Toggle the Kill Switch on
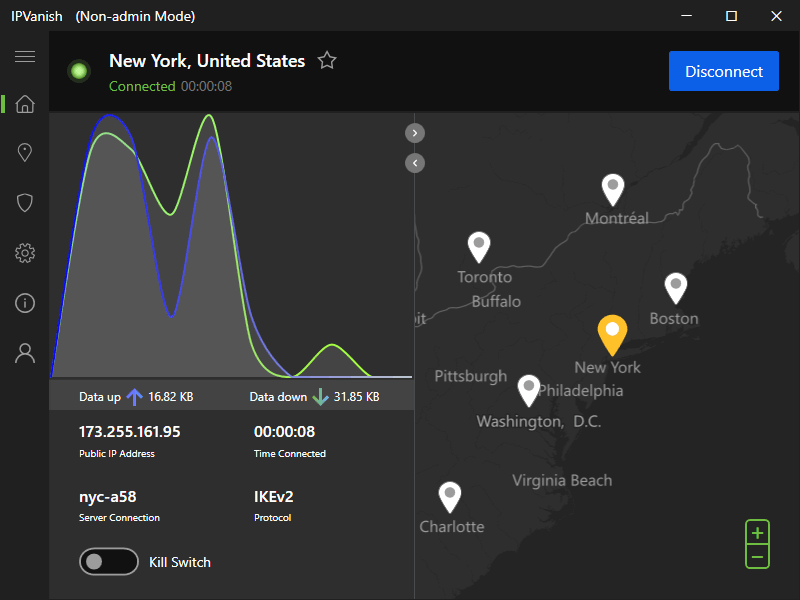 point(108,562)
